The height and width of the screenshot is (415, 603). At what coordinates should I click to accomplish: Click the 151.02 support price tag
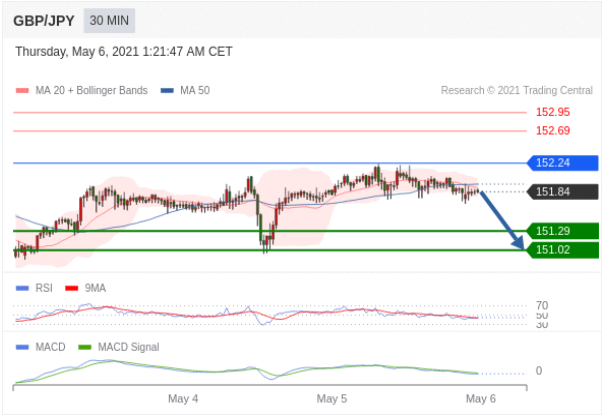[562, 250]
